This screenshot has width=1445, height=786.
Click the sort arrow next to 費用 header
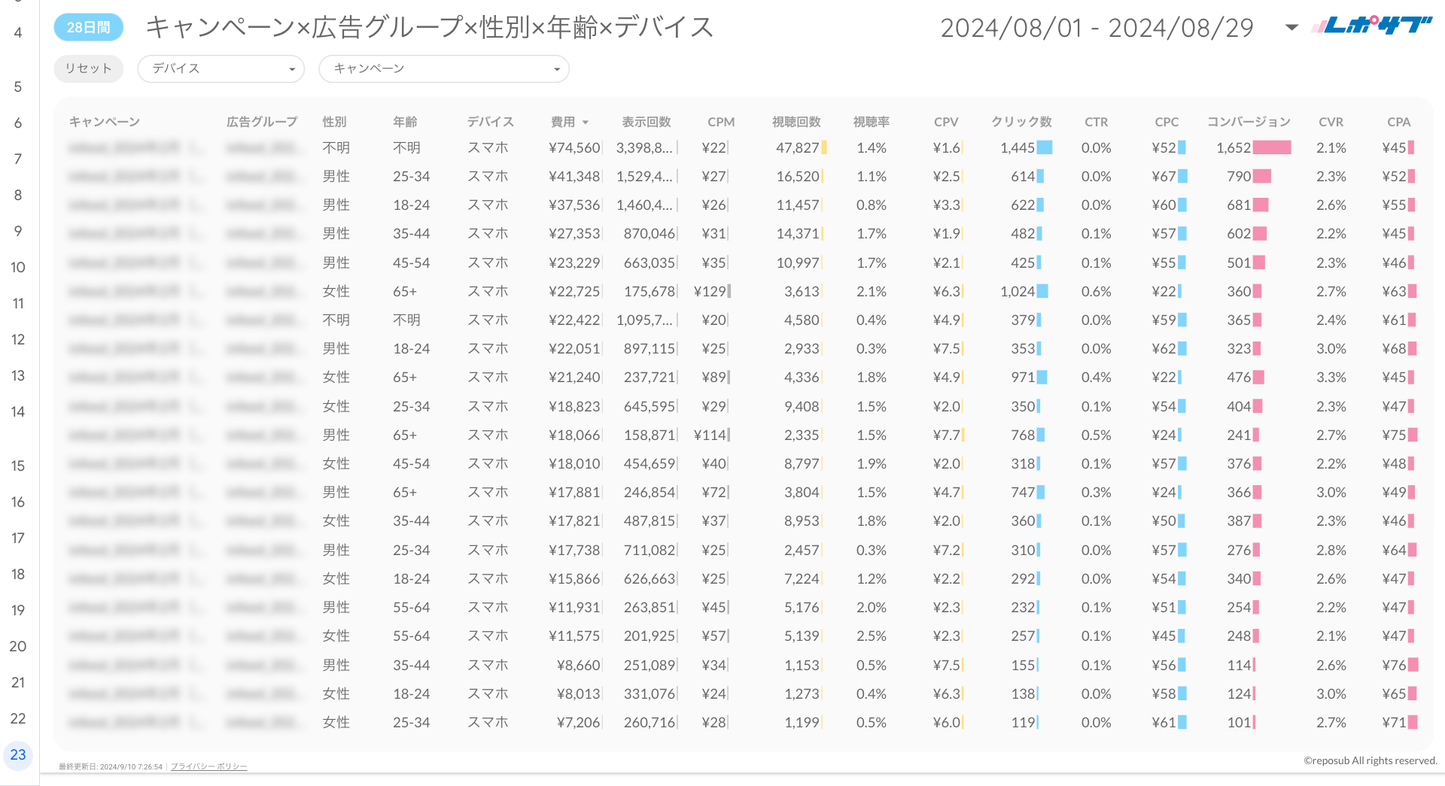click(x=585, y=122)
